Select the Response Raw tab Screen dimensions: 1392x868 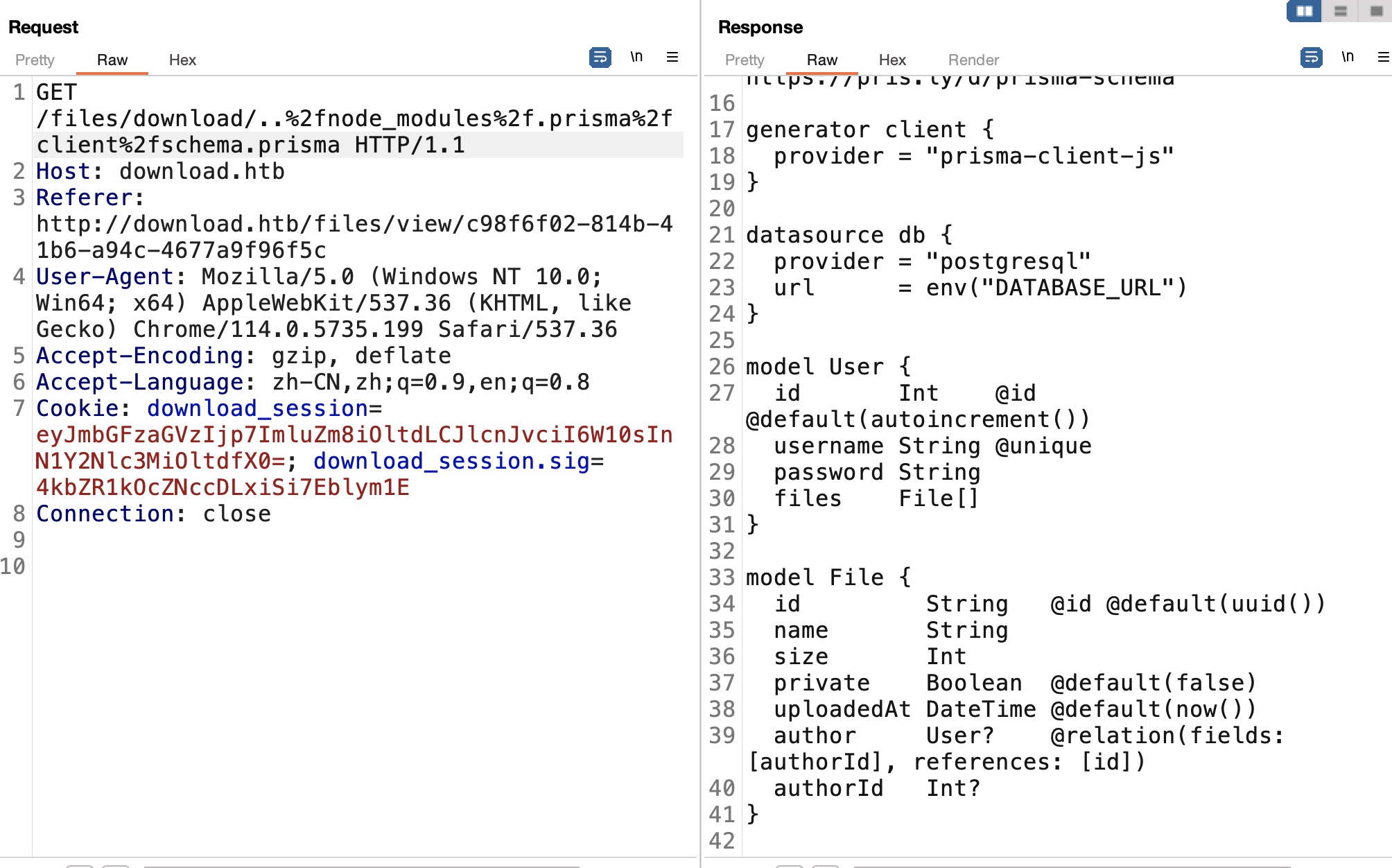pos(821,60)
